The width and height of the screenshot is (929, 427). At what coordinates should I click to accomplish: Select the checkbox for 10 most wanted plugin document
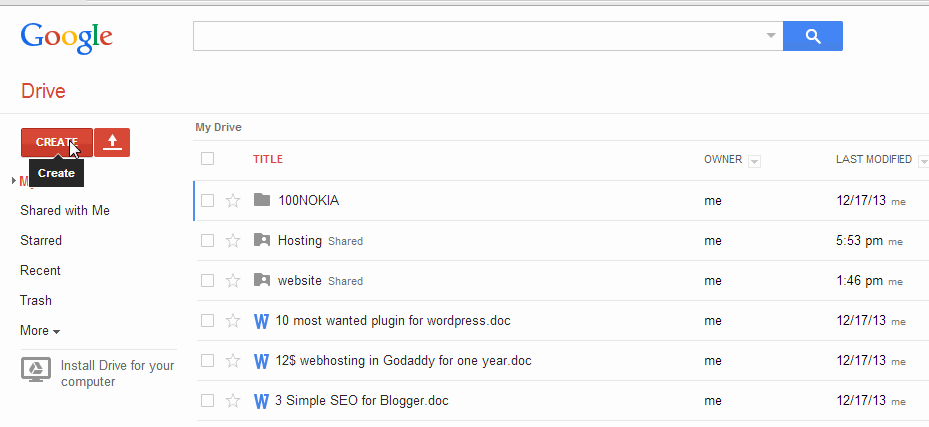click(x=207, y=320)
